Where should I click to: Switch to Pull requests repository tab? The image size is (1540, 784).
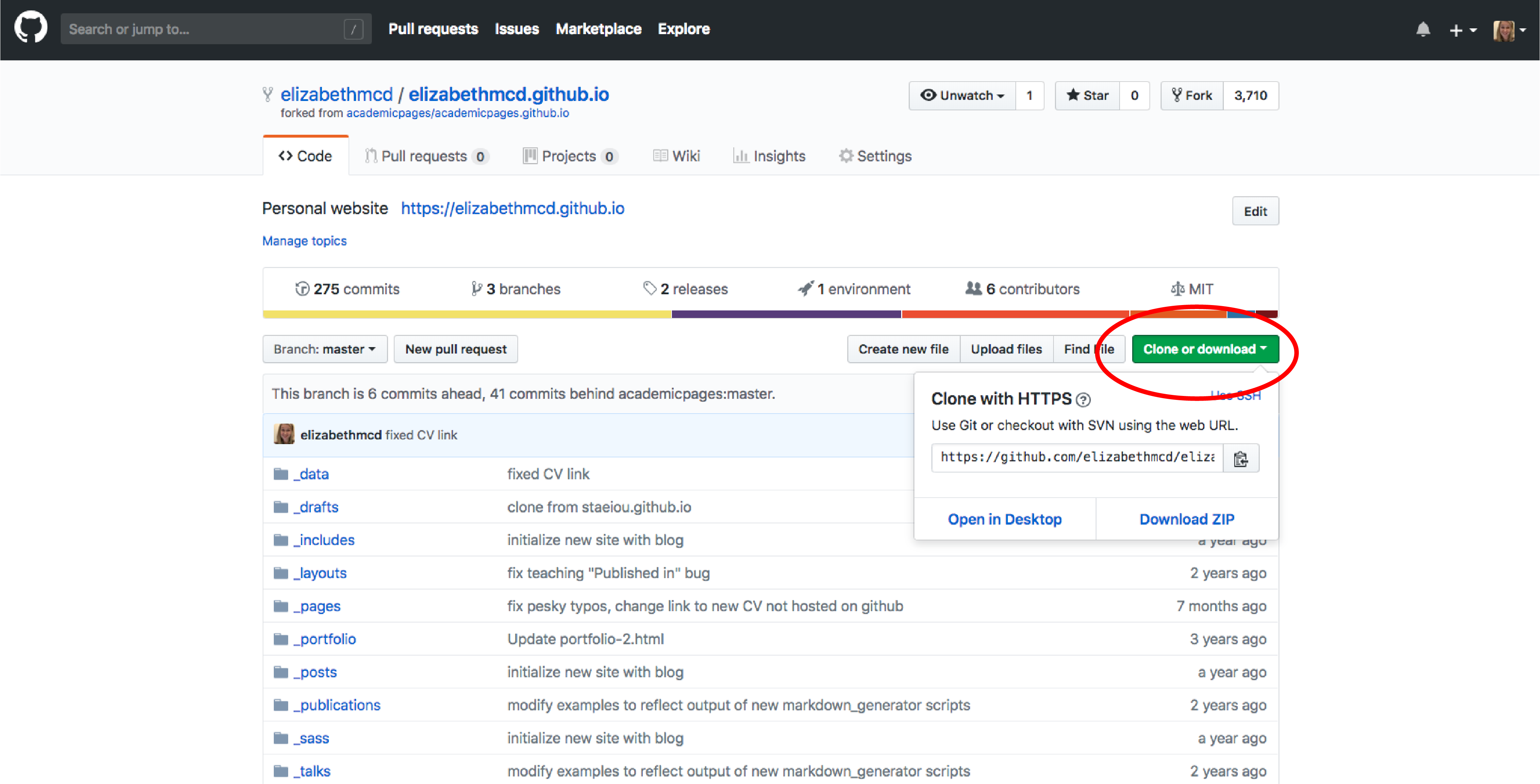[427, 156]
